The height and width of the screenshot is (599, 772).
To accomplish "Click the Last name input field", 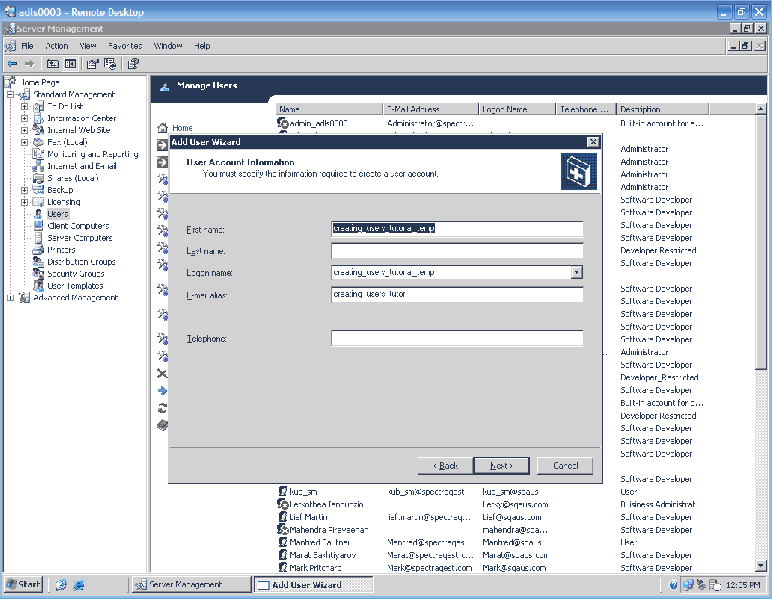I will pos(457,251).
